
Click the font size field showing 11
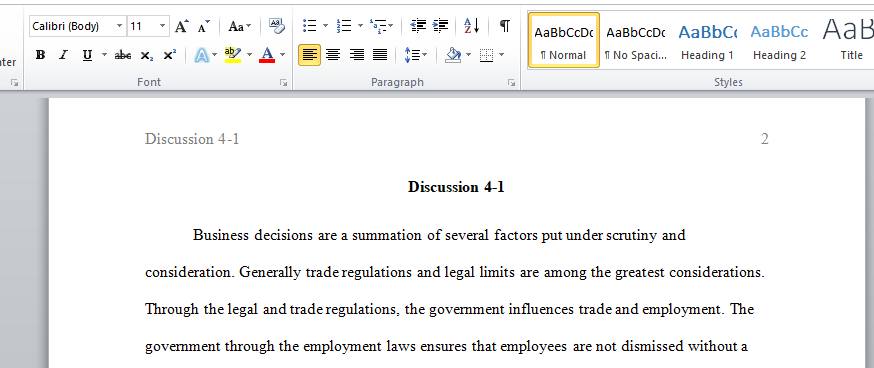[142, 26]
